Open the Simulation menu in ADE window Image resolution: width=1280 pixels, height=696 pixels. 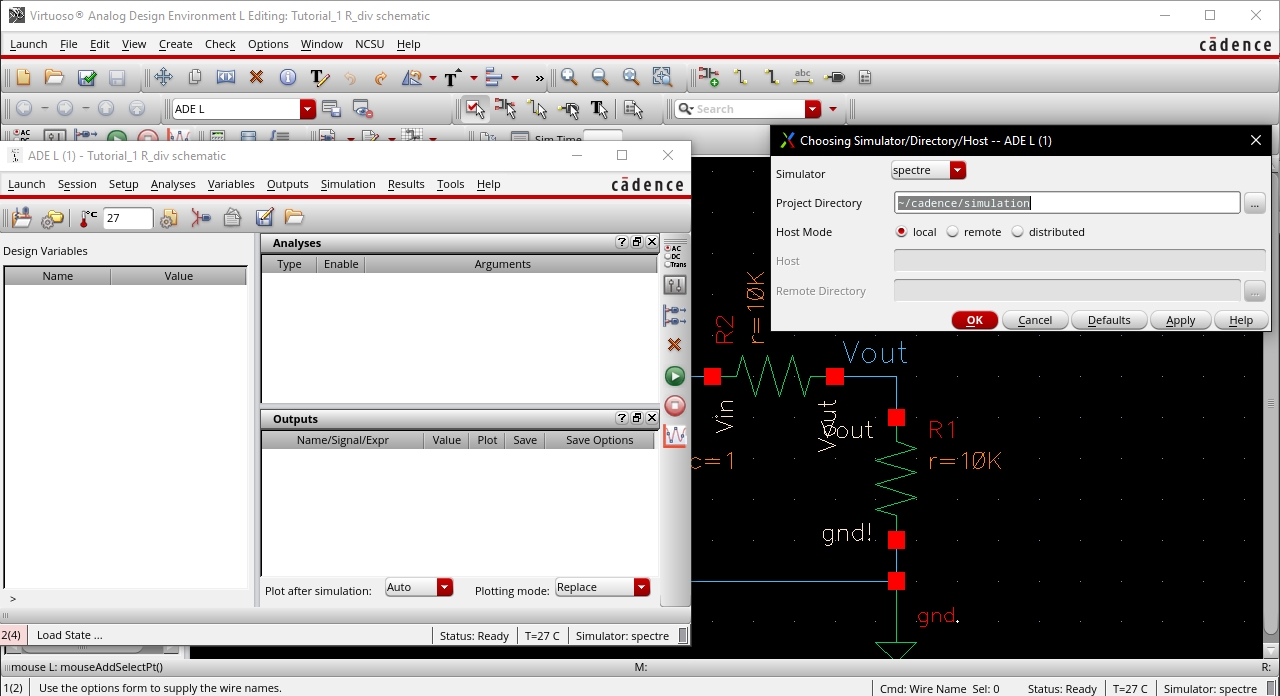[348, 184]
